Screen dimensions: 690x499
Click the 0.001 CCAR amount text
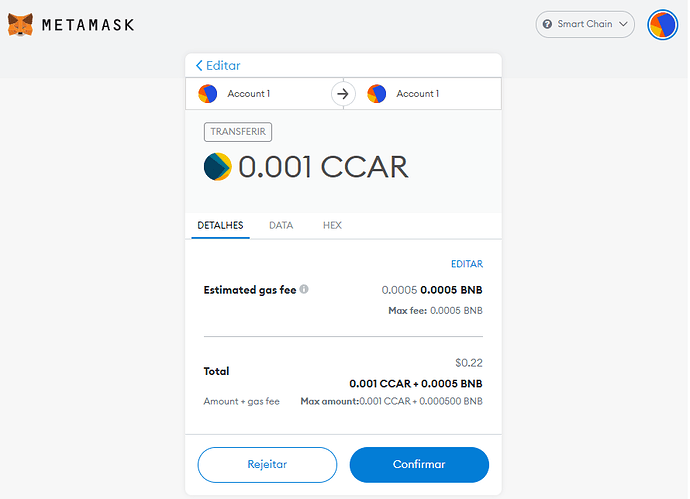click(323, 166)
